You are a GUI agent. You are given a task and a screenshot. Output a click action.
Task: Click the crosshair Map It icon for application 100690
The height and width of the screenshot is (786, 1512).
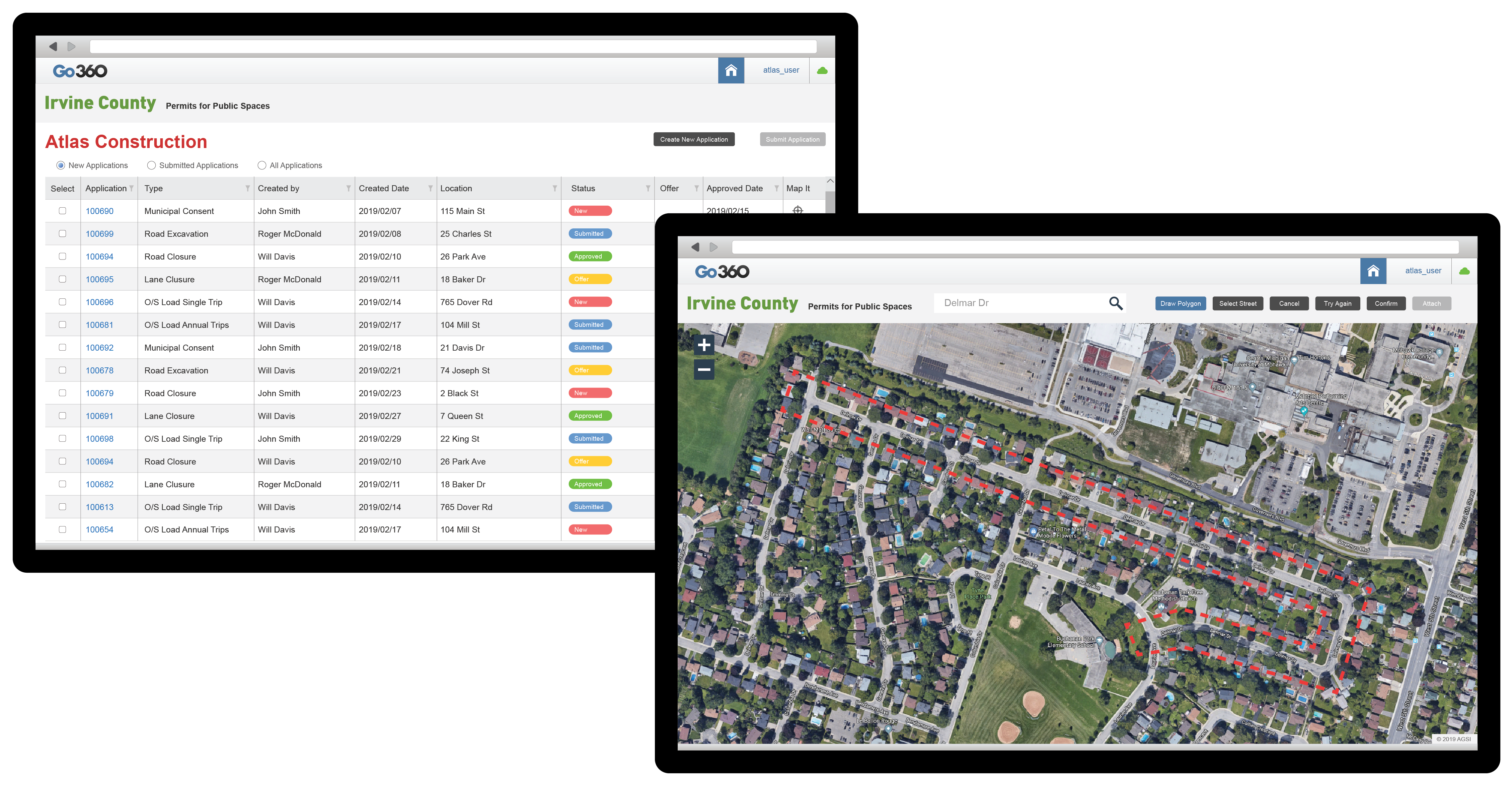(798, 210)
